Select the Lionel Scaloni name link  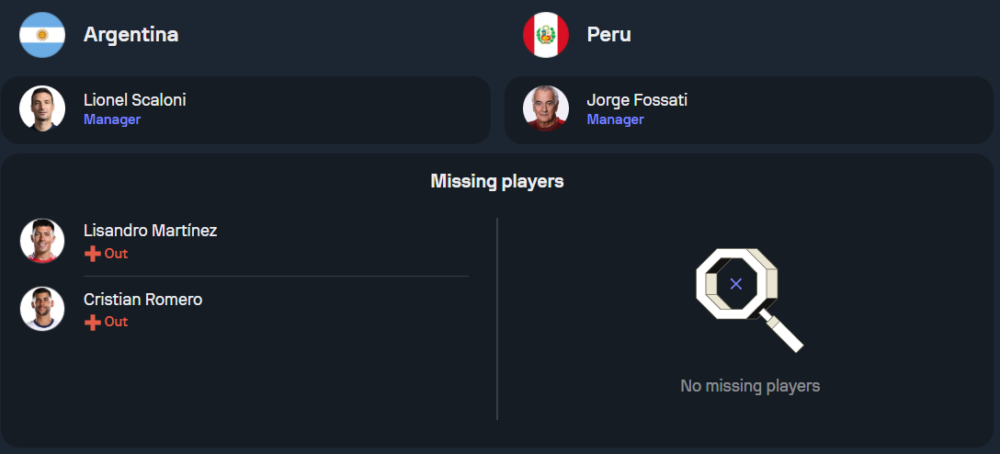(x=135, y=100)
